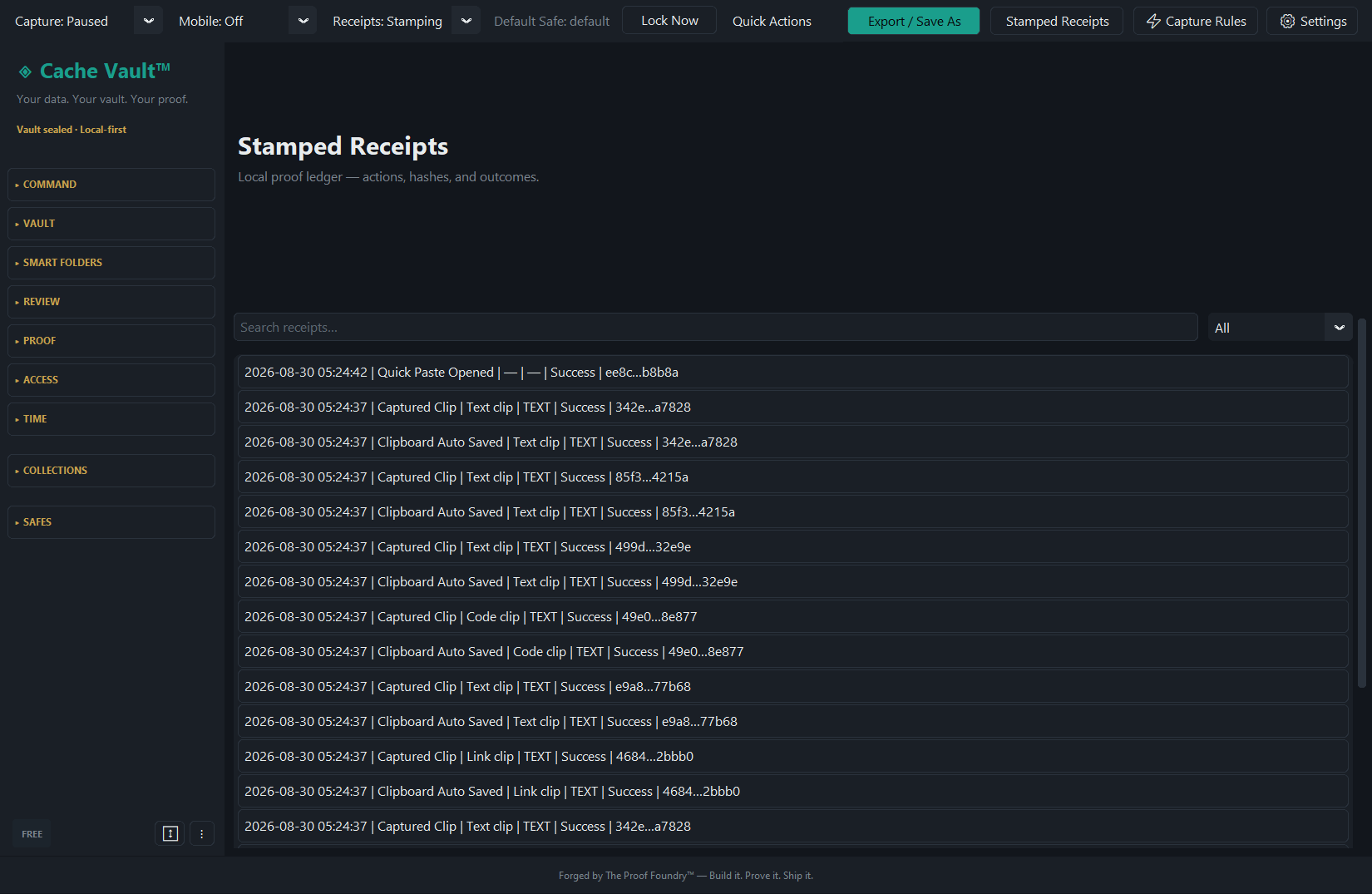
Task: Select Clipboard Auto Saved Code clip row
Action: click(792, 652)
